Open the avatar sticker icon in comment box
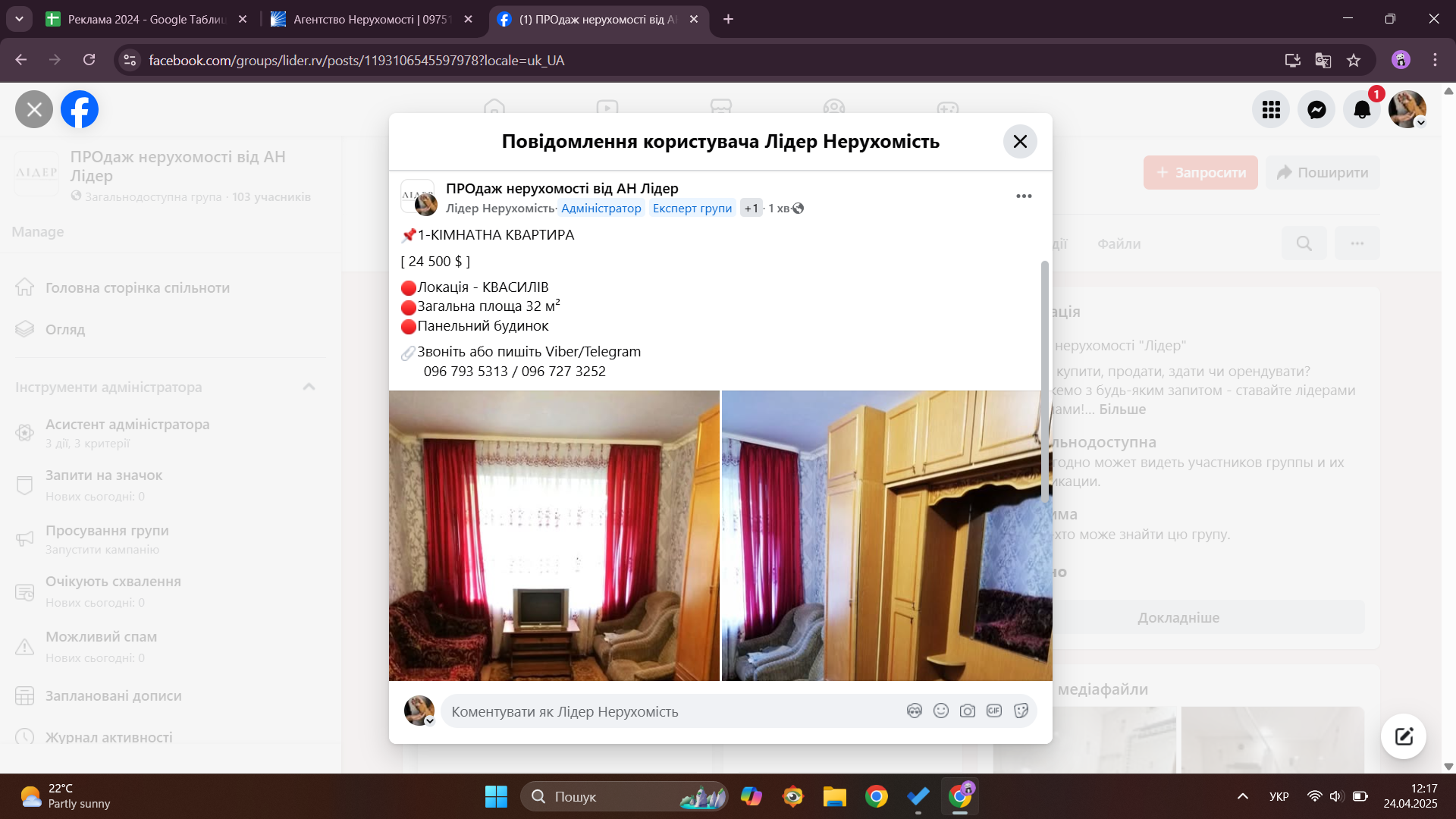This screenshot has width=1456, height=819. pos(915,711)
